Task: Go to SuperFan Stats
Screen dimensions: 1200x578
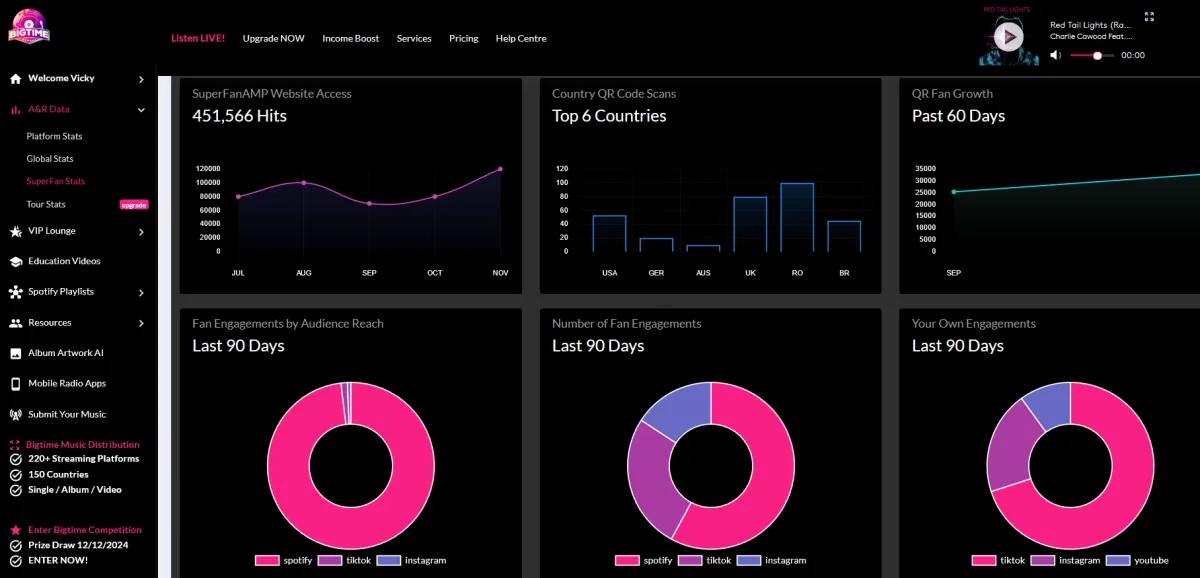Action: (56, 181)
